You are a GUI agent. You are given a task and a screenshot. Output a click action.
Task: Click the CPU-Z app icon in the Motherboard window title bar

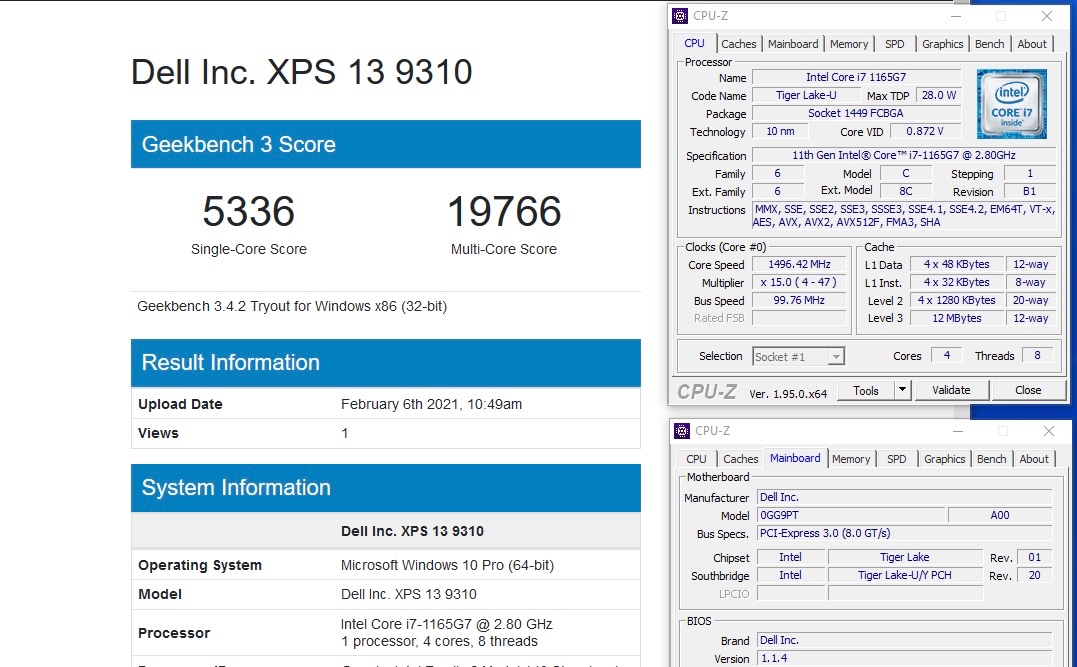[682, 431]
